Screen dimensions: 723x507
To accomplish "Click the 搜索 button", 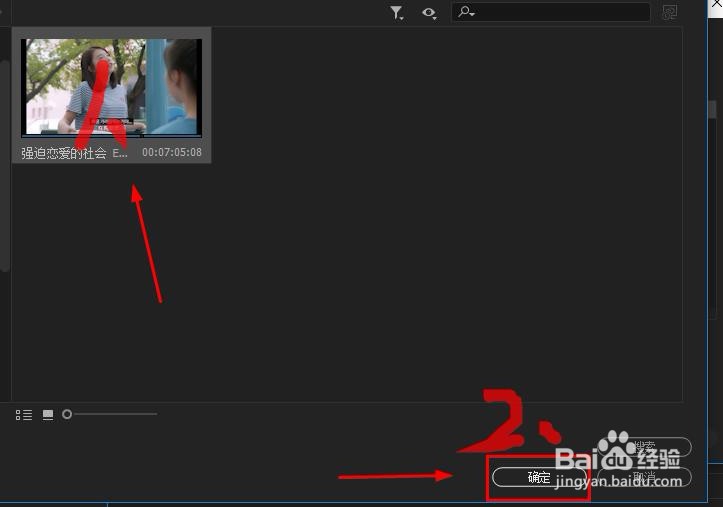I will (645, 446).
